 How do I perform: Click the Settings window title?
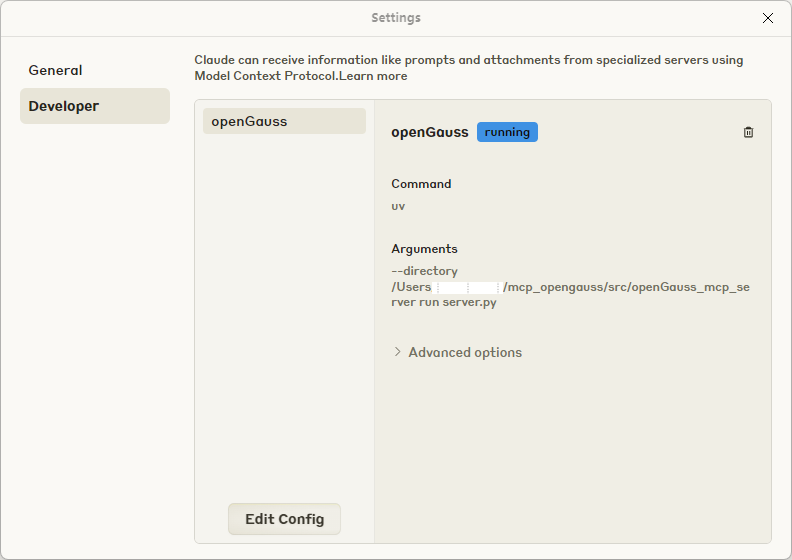(x=396, y=18)
